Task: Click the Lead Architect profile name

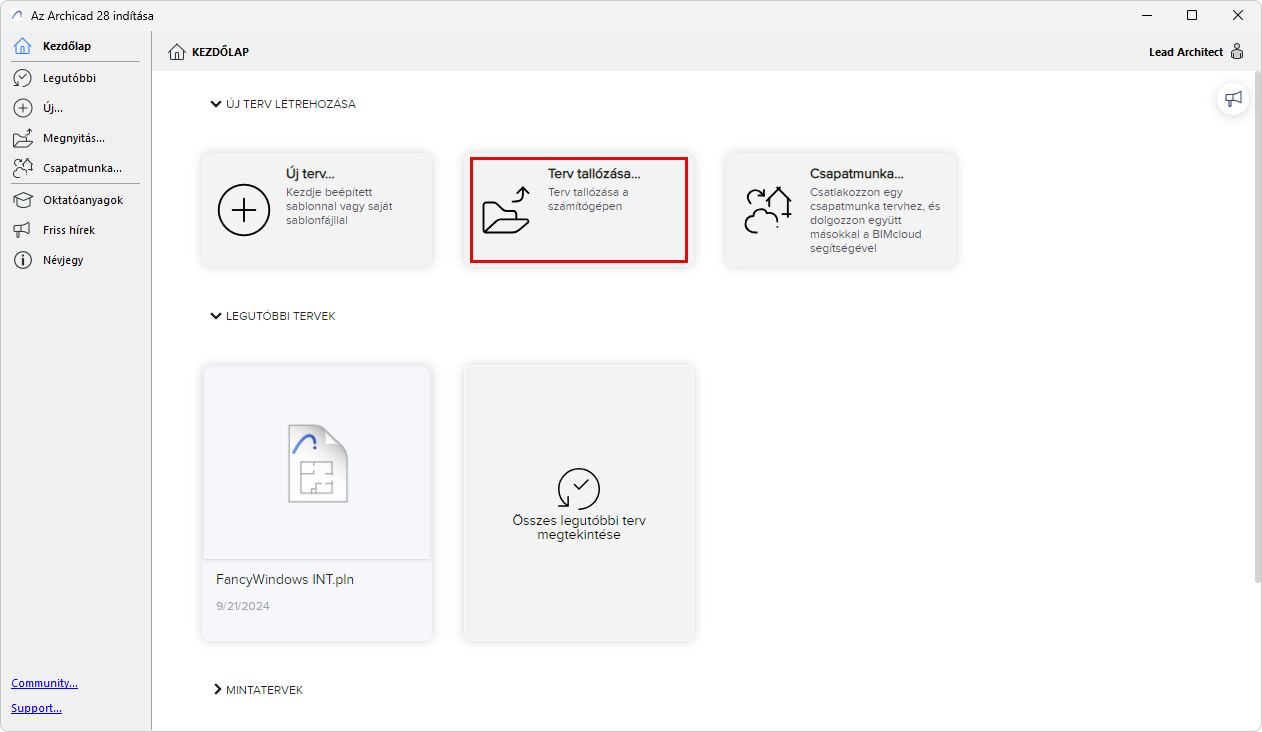Action: coord(1186,52)
